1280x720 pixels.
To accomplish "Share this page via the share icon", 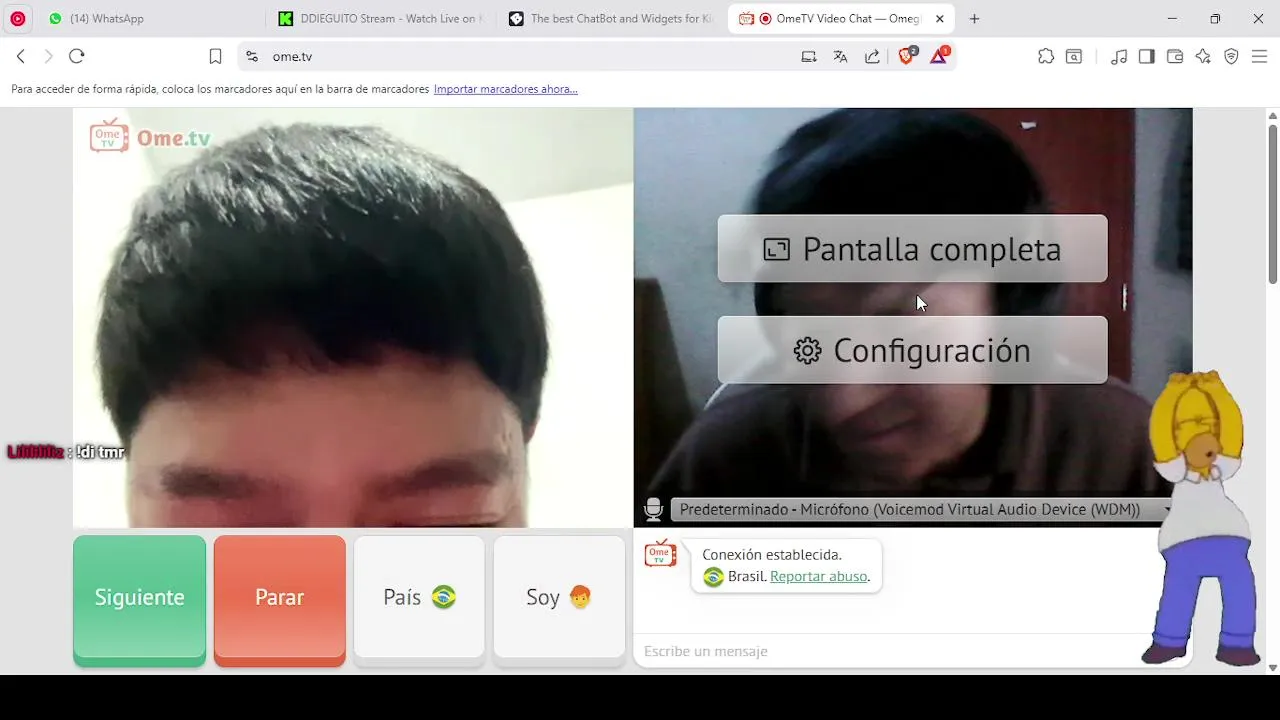I will tap(872, 57).
